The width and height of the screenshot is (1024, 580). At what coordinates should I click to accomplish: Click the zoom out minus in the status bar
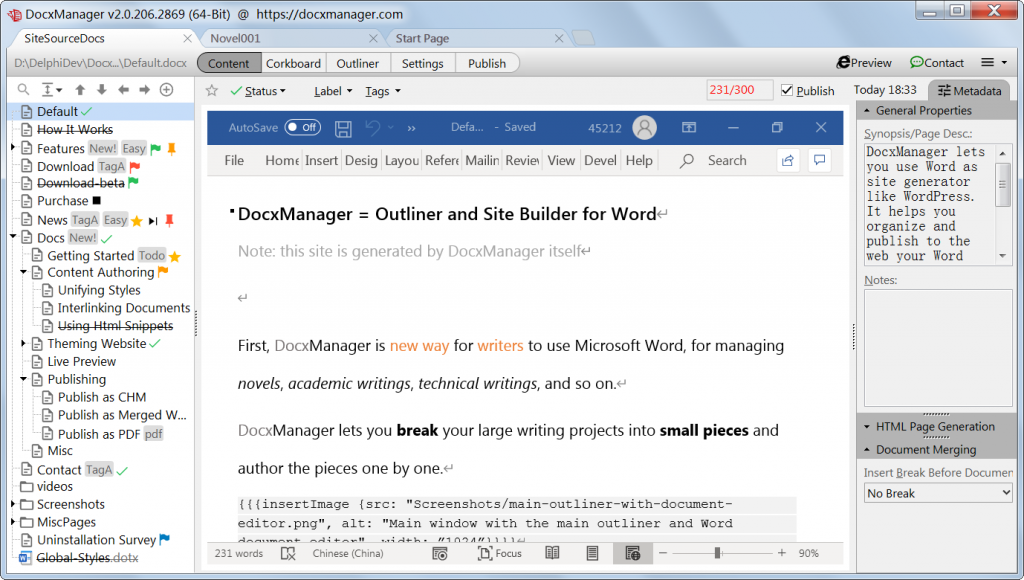663,553
